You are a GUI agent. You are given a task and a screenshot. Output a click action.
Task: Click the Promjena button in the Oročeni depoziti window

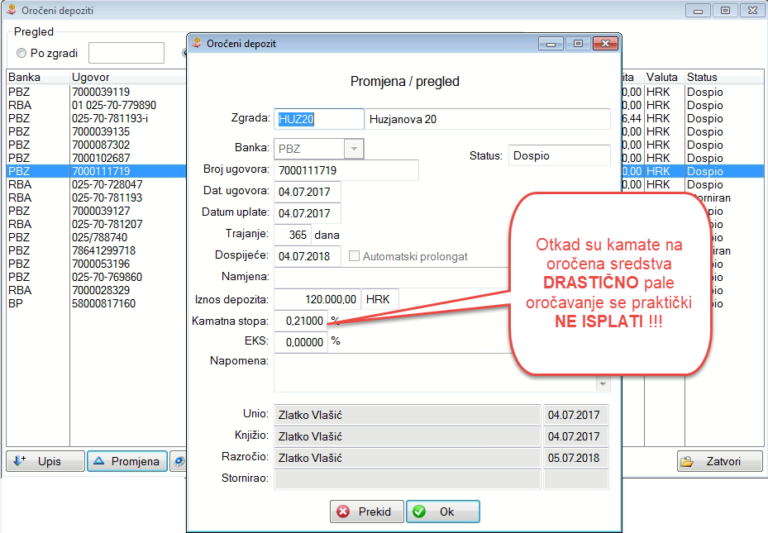(x=127, y=461)
